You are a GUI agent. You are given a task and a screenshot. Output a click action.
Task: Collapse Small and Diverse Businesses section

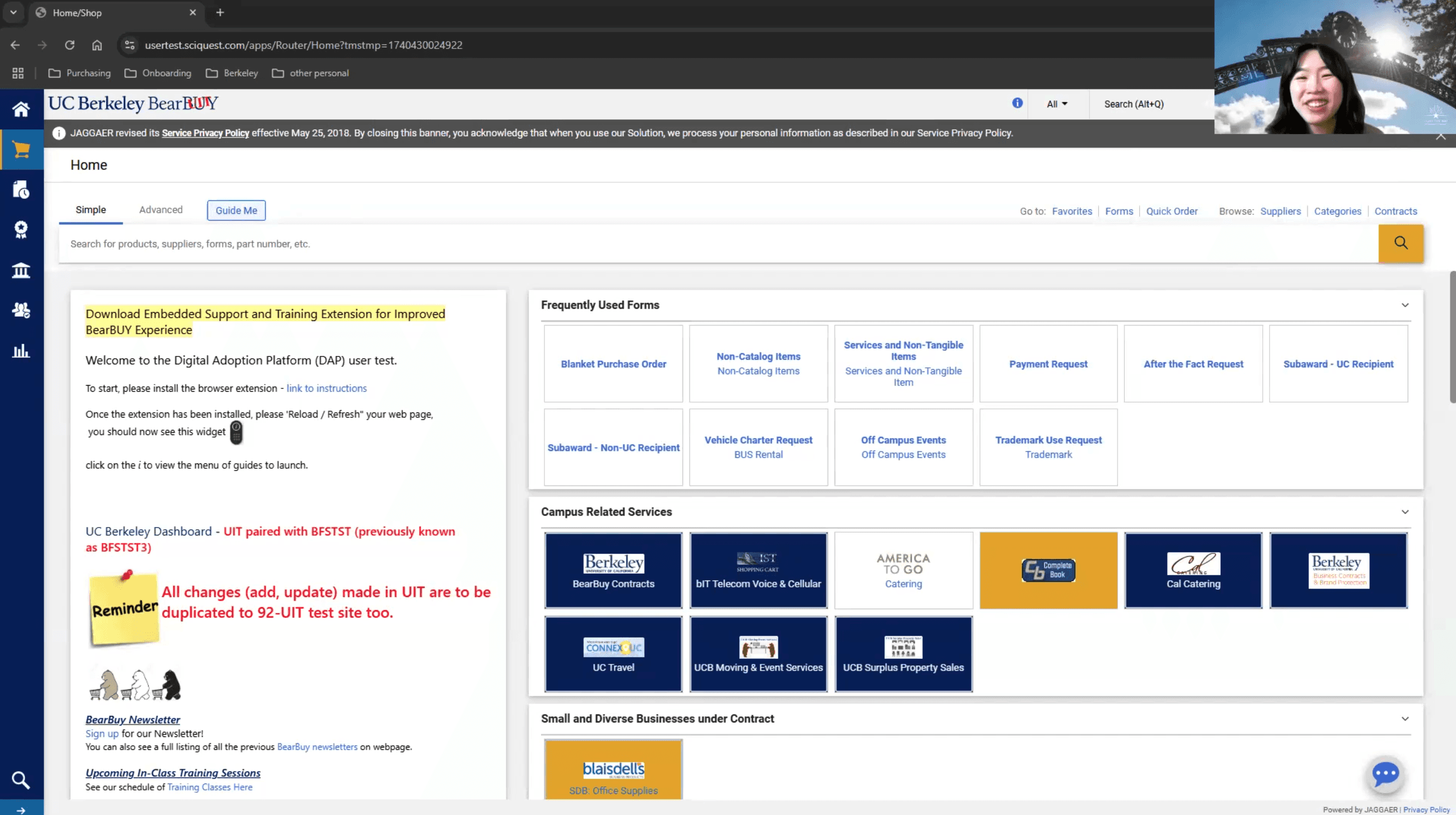coord(1405,719)
